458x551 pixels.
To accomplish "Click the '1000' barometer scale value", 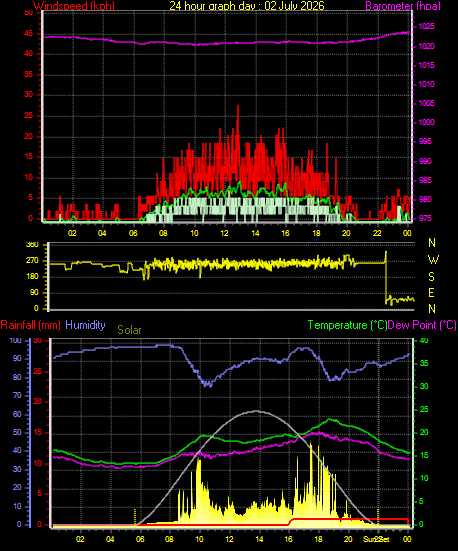I will (426, 122).
